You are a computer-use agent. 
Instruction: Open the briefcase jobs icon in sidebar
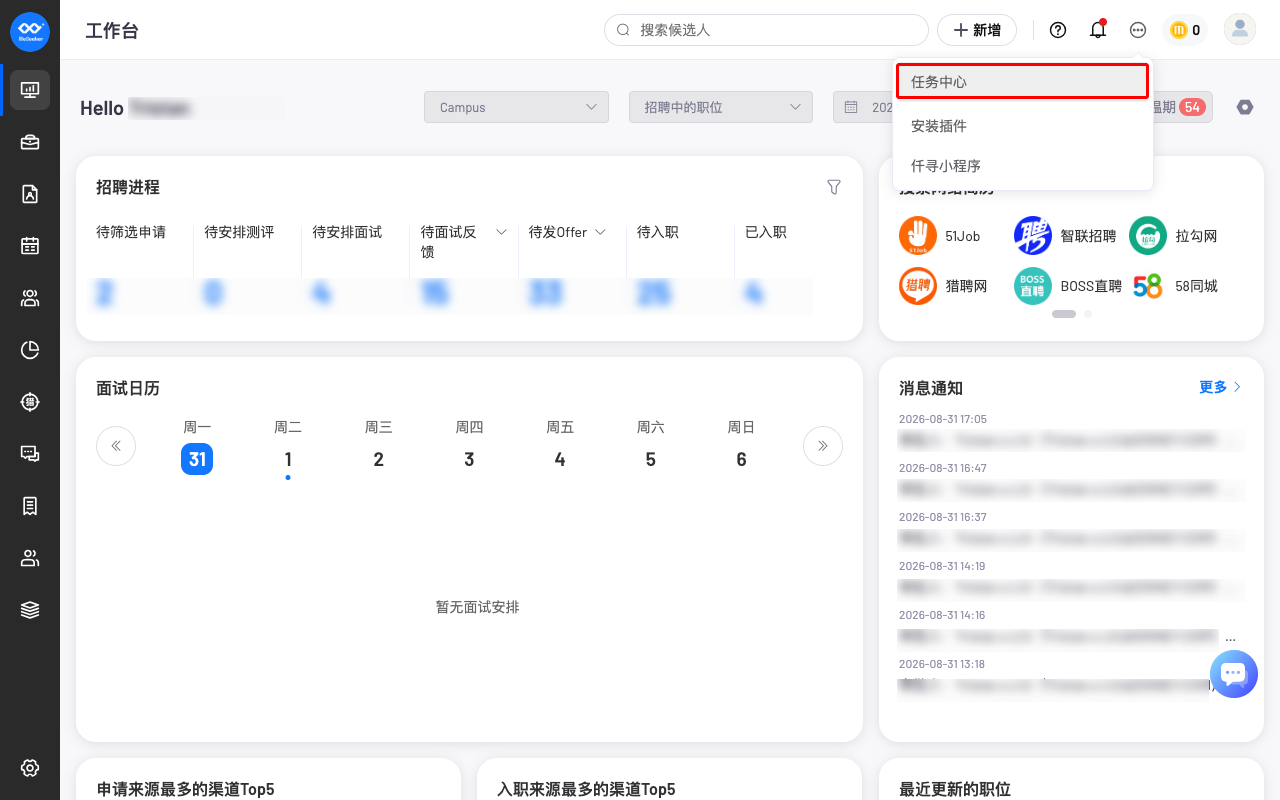[x=30, y=142]
